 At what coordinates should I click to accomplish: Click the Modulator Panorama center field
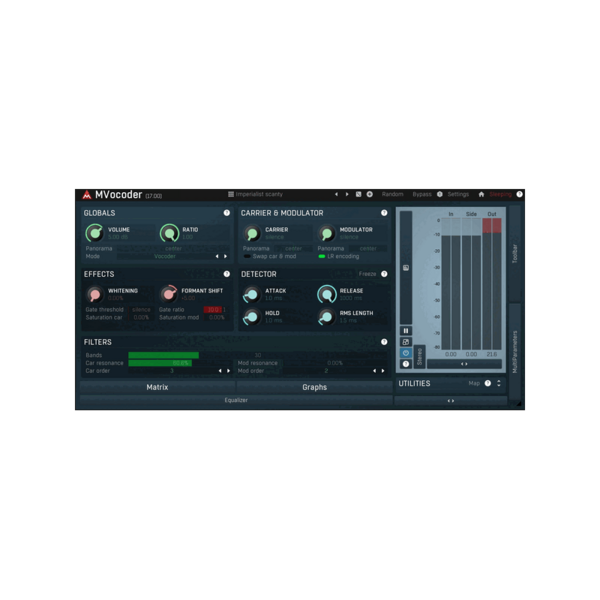click(x=368, y=248)
